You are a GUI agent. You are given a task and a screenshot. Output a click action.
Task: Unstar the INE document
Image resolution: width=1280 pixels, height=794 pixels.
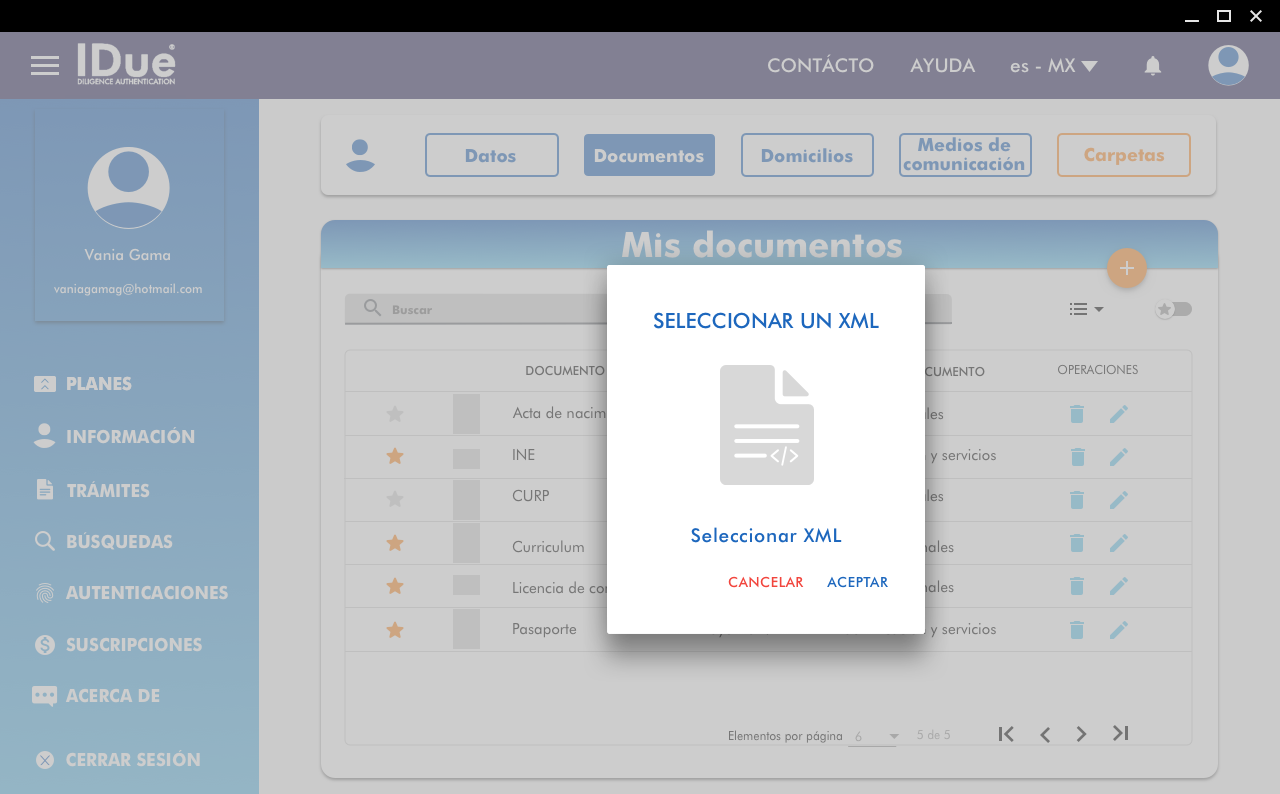(x=395, y=456)
